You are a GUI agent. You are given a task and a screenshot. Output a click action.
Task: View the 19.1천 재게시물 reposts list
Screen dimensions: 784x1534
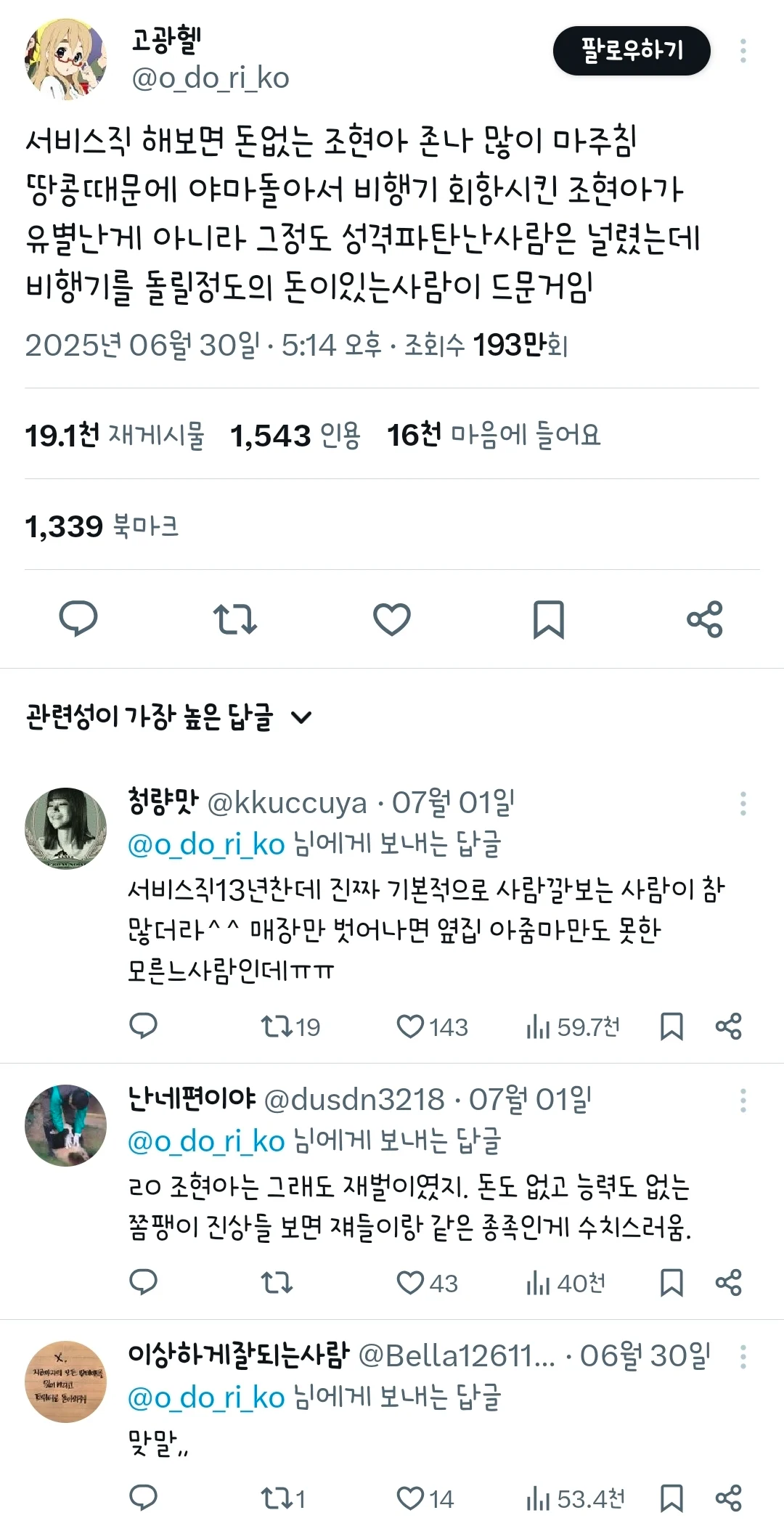point(115,436)
